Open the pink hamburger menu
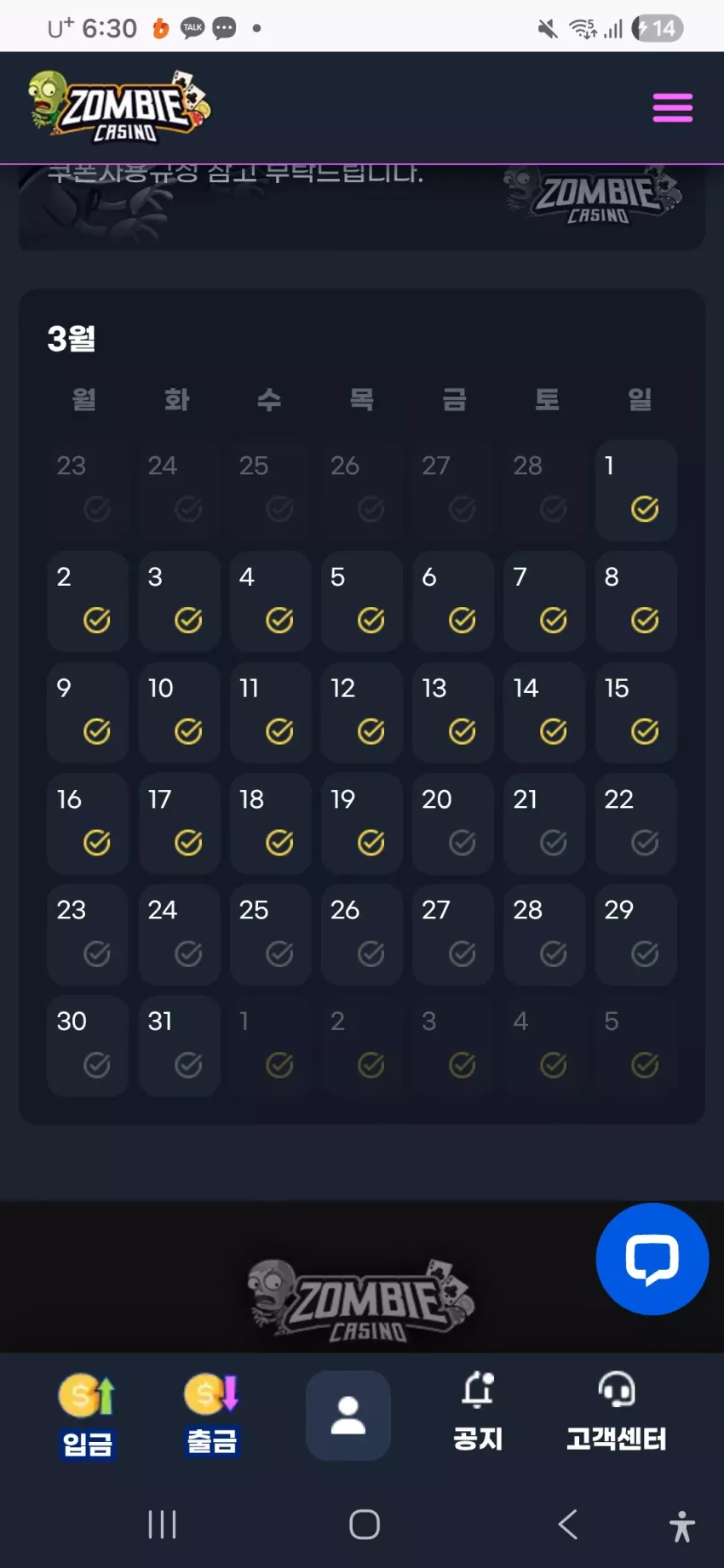 point(672,108)
